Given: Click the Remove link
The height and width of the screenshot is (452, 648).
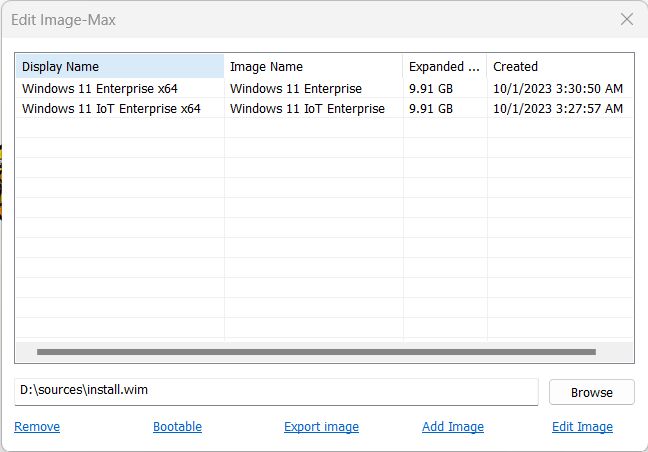Looking at the screenshot, I should point(37,426).
